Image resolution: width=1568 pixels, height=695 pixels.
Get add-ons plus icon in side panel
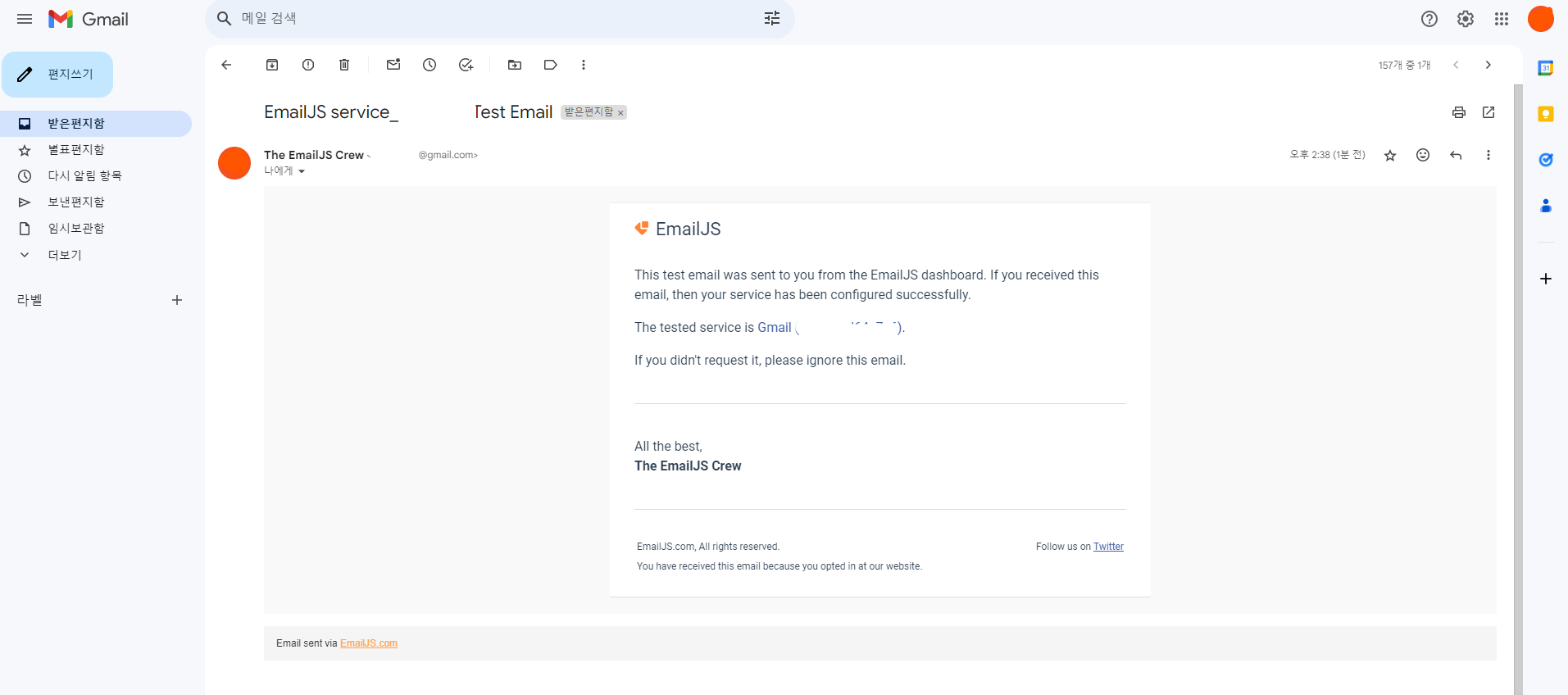tap(1546, 279)
